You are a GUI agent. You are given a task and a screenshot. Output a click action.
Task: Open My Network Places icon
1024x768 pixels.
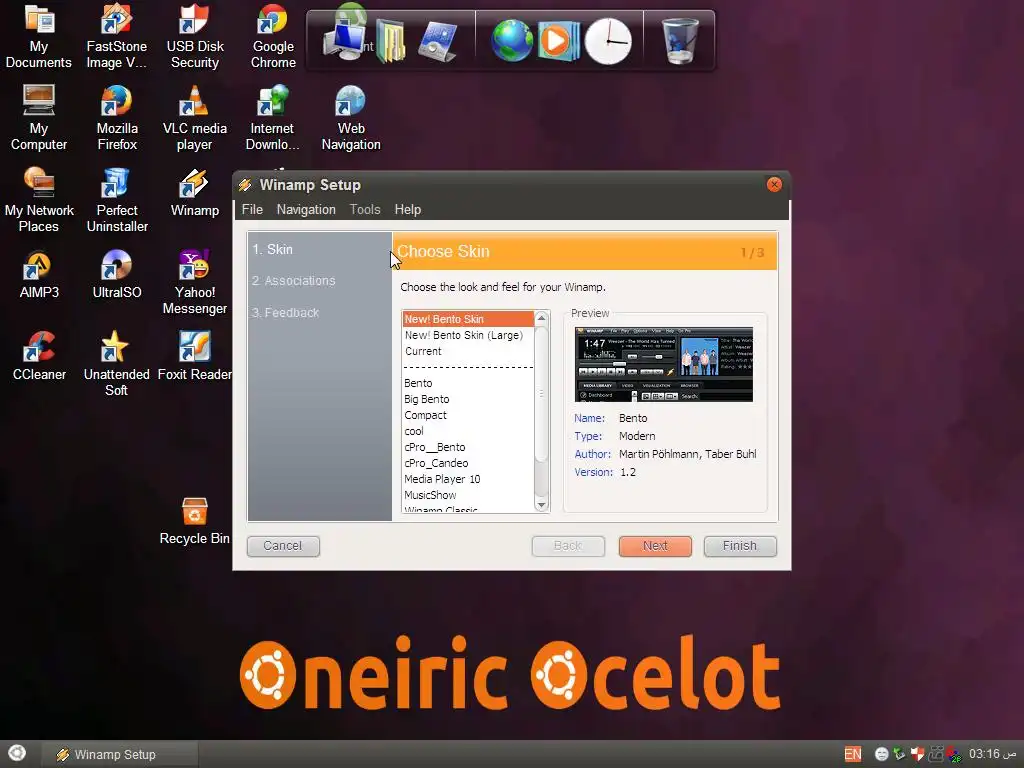tap(39, 200)
